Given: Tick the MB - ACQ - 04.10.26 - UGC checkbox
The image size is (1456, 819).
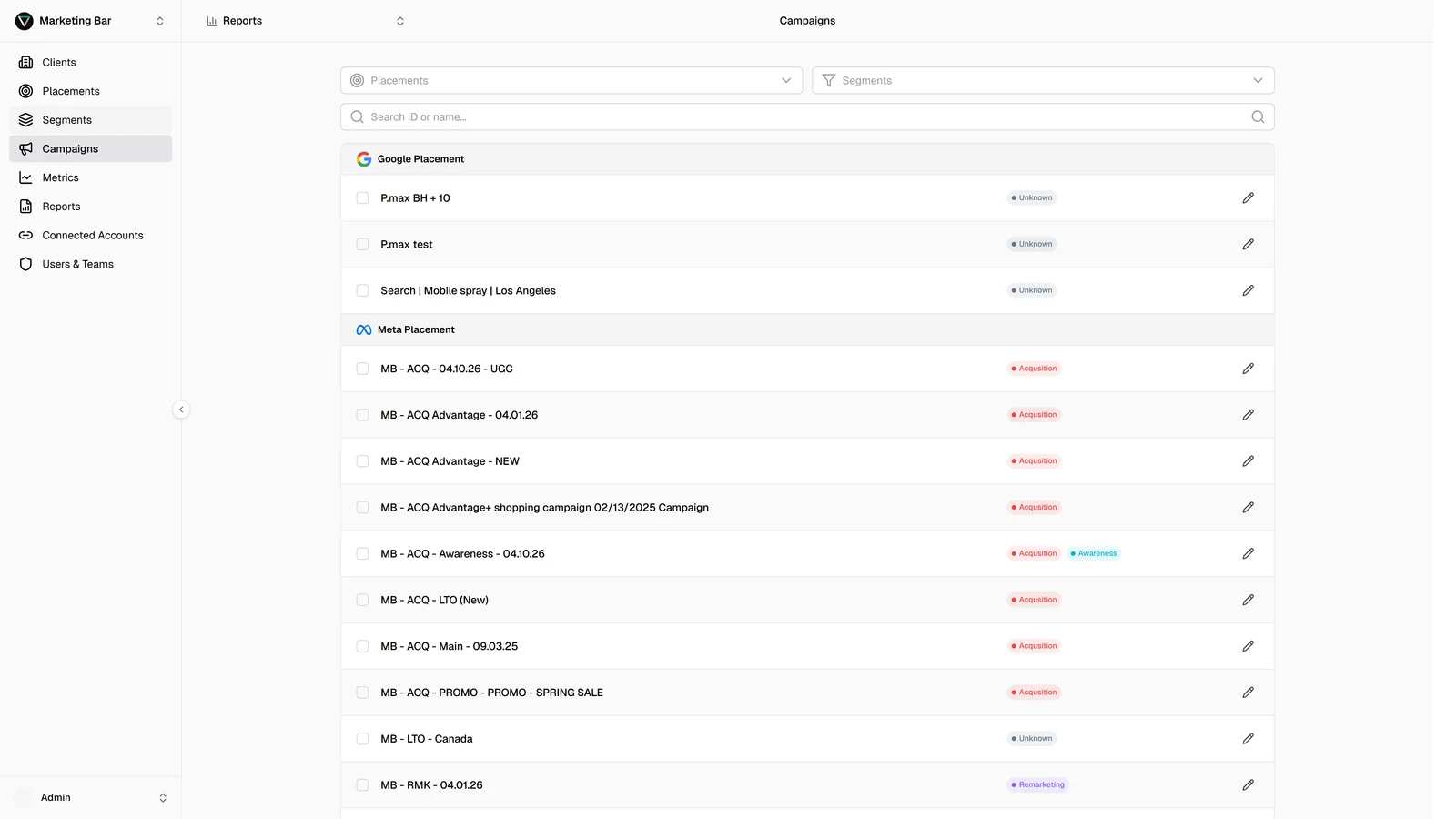Looking at the screenshot, I should (x=362, y=369).
